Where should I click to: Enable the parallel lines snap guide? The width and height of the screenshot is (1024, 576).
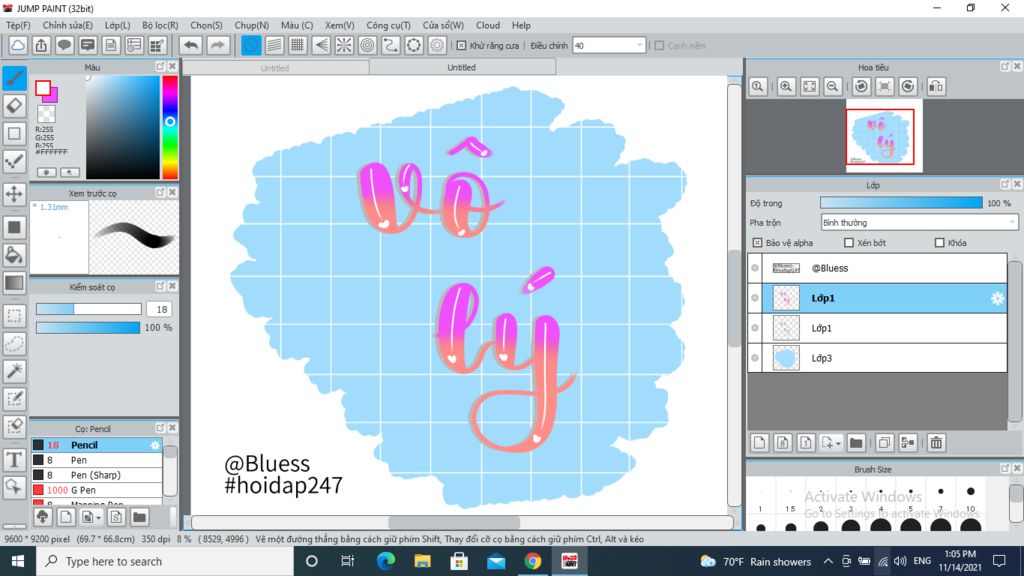coord(274,45)
